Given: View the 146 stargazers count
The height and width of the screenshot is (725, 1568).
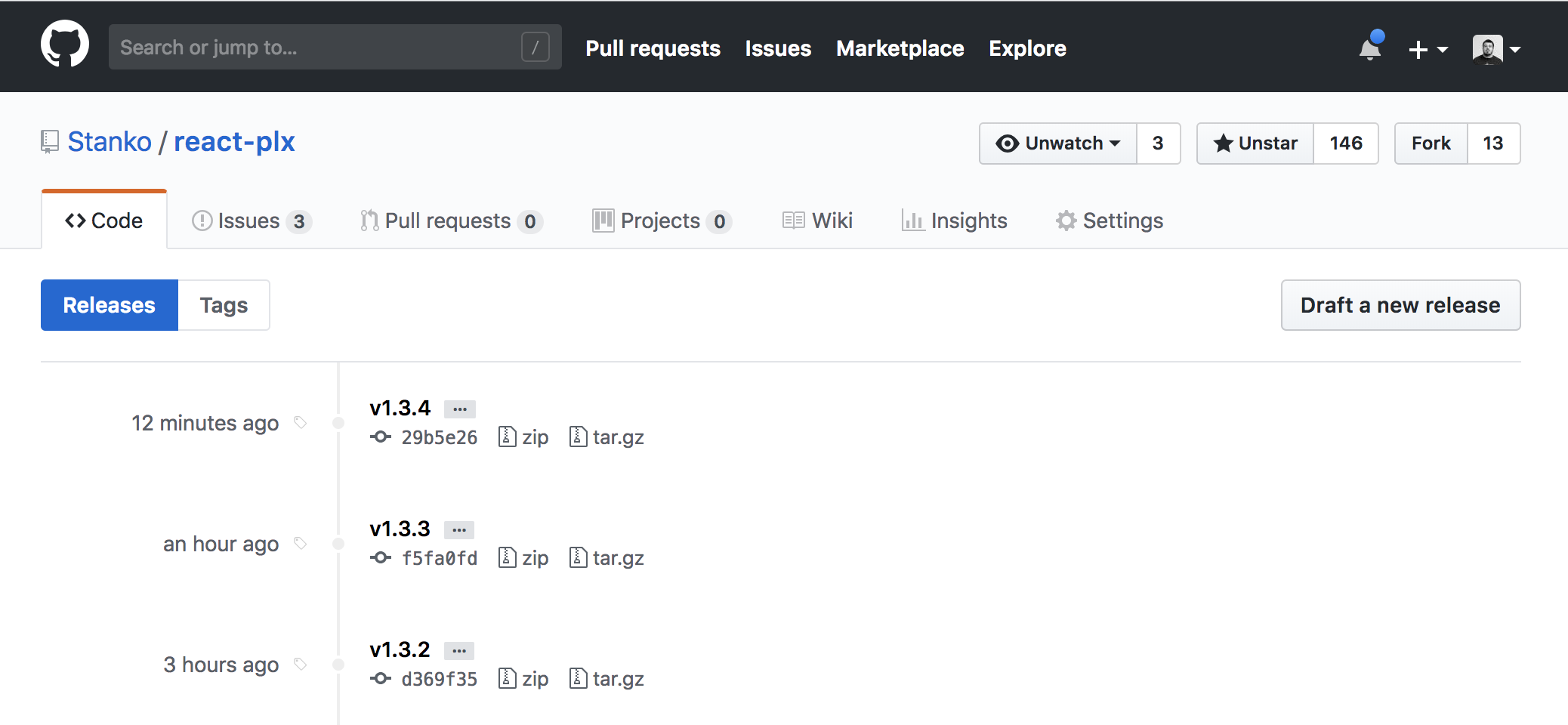Looking at the screenshot, I should click(1346, 143).
